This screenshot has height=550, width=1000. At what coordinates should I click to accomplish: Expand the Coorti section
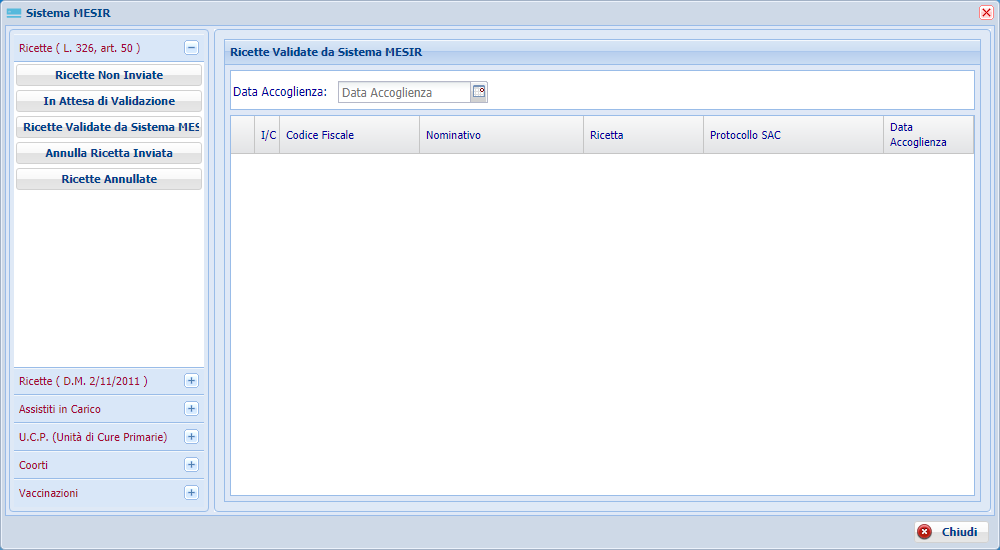(x=191, y=465)
